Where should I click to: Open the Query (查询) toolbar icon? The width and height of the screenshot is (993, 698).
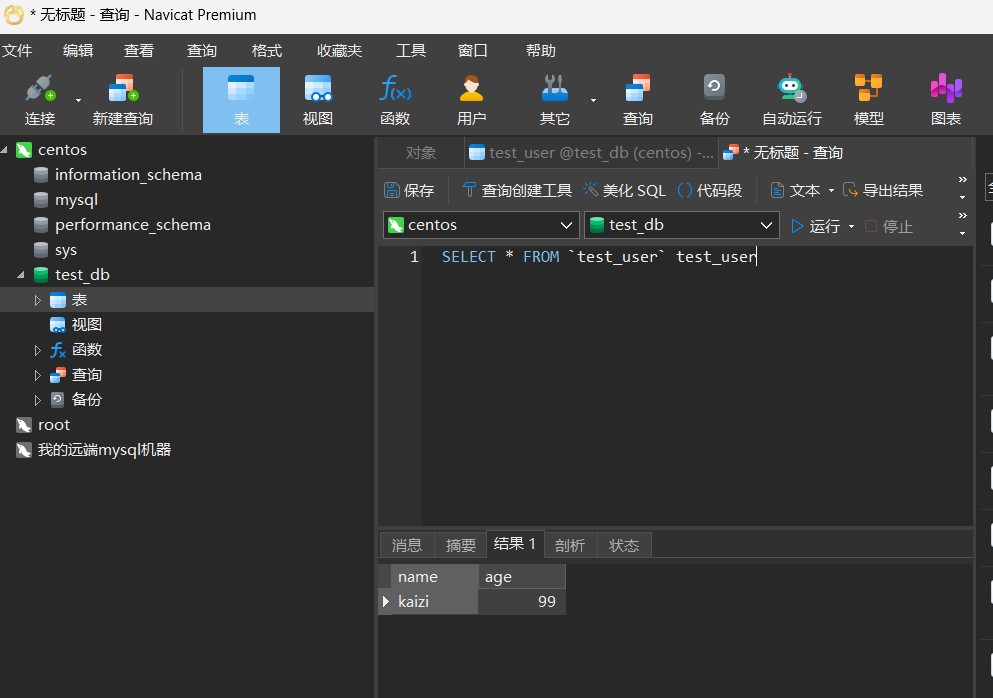638,100
